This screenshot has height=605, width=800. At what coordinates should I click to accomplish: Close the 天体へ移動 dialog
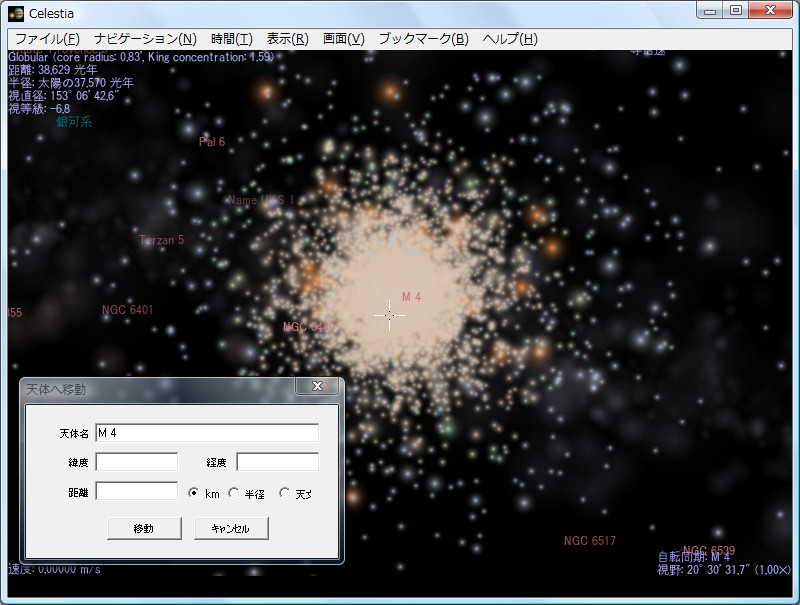point(318,386)
